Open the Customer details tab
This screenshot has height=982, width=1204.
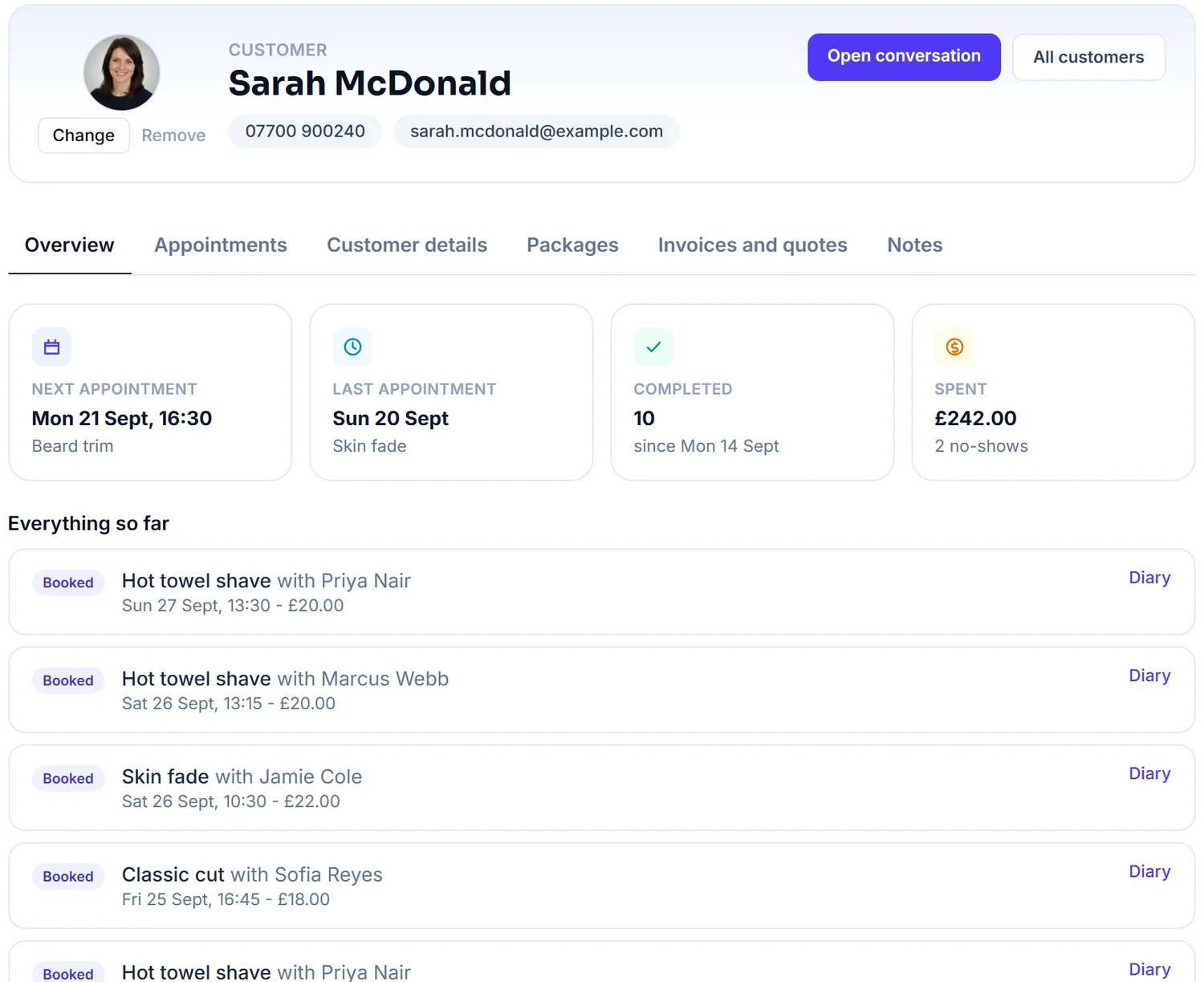point(407,245)
